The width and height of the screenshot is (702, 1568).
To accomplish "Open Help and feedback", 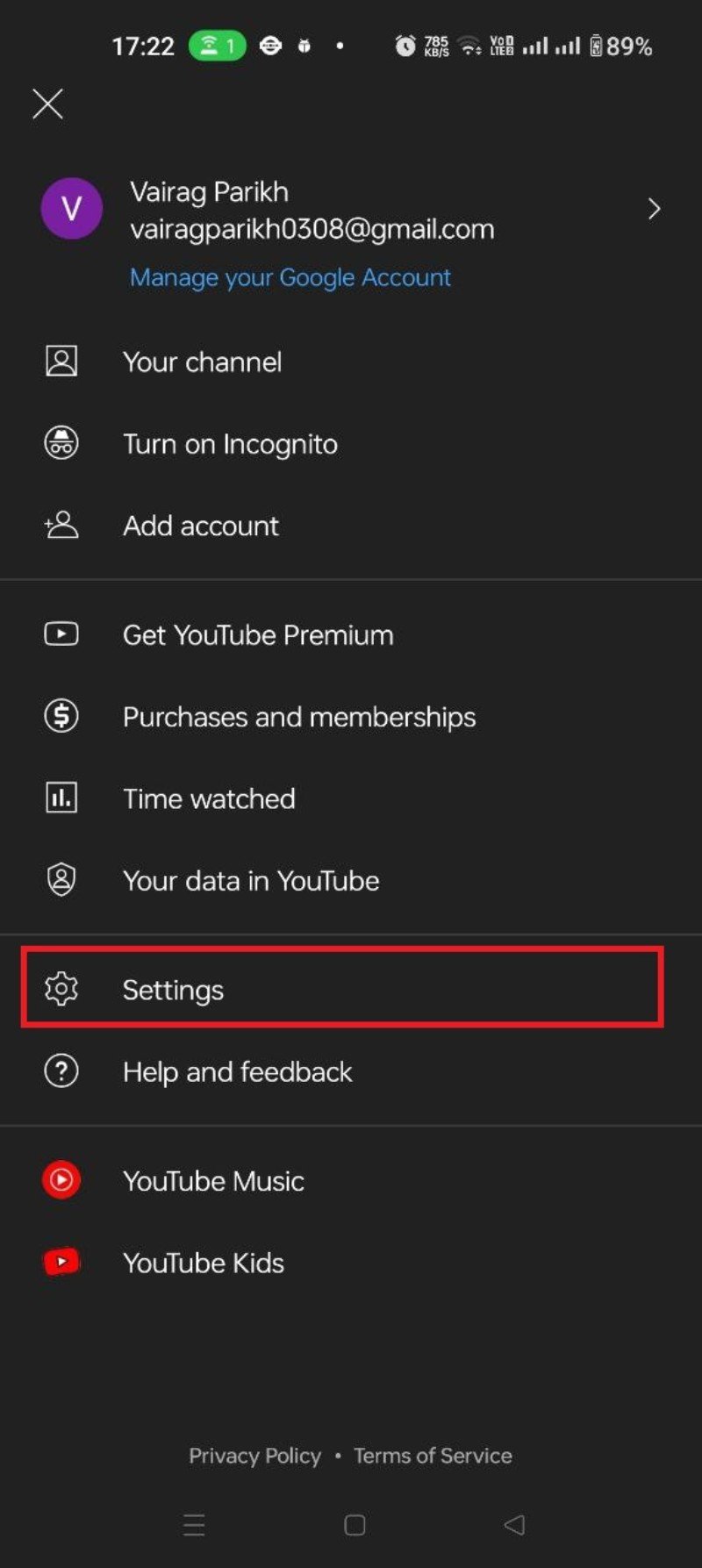I will (237, 1071).
